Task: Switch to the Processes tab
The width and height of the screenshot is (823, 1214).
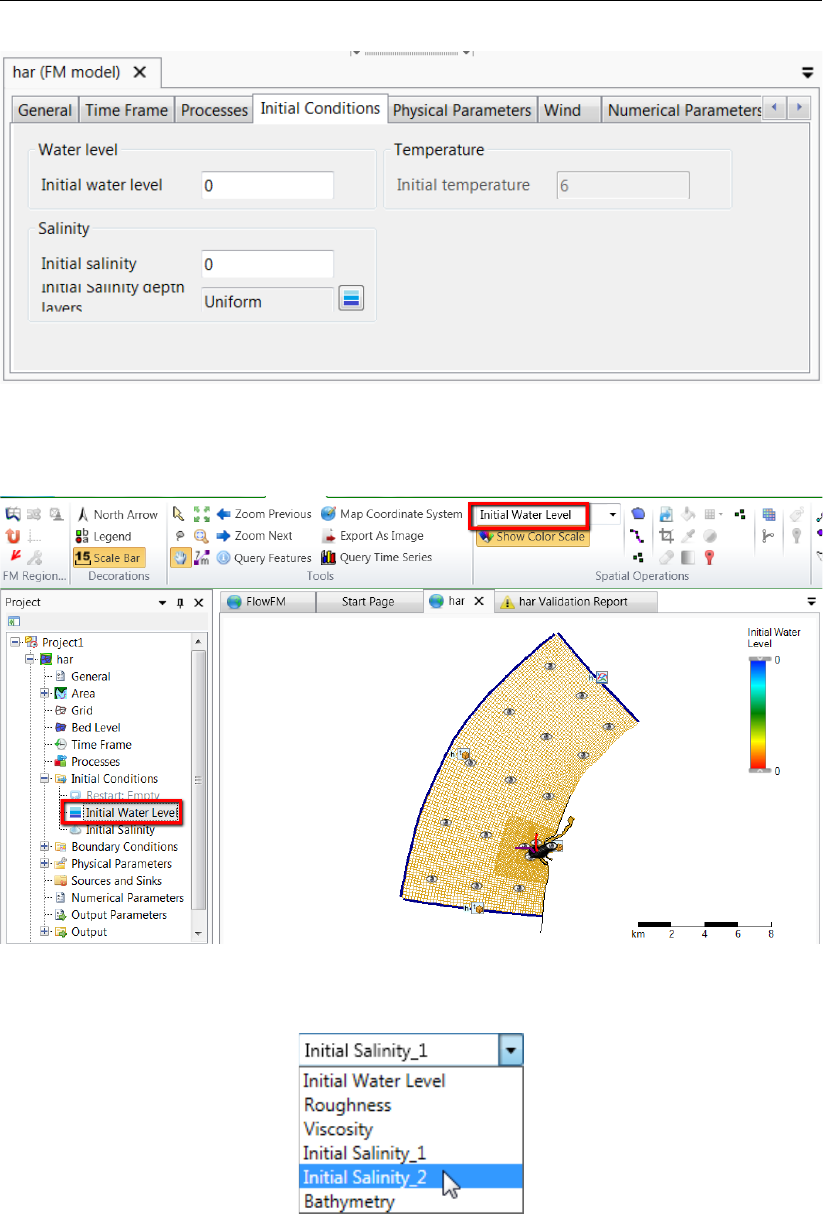Action: pos(213,110)
